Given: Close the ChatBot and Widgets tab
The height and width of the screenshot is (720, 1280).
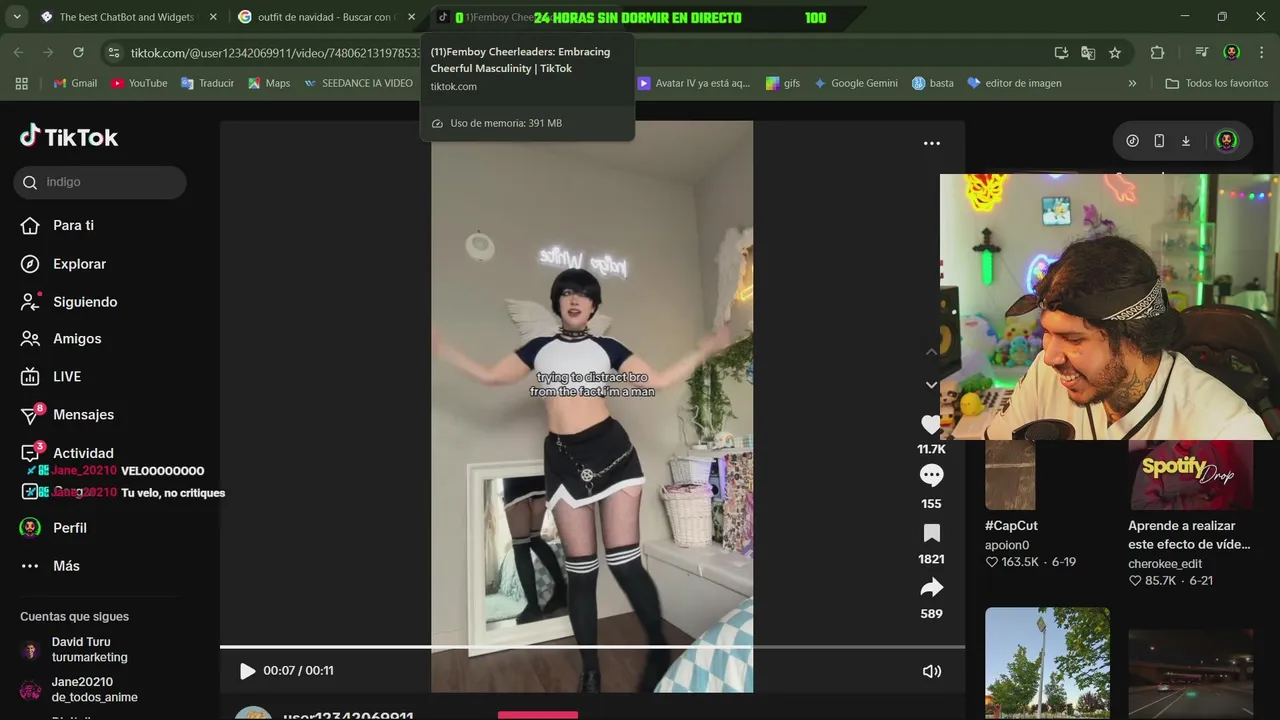Looking at the screenshot, I should [213, 17].
